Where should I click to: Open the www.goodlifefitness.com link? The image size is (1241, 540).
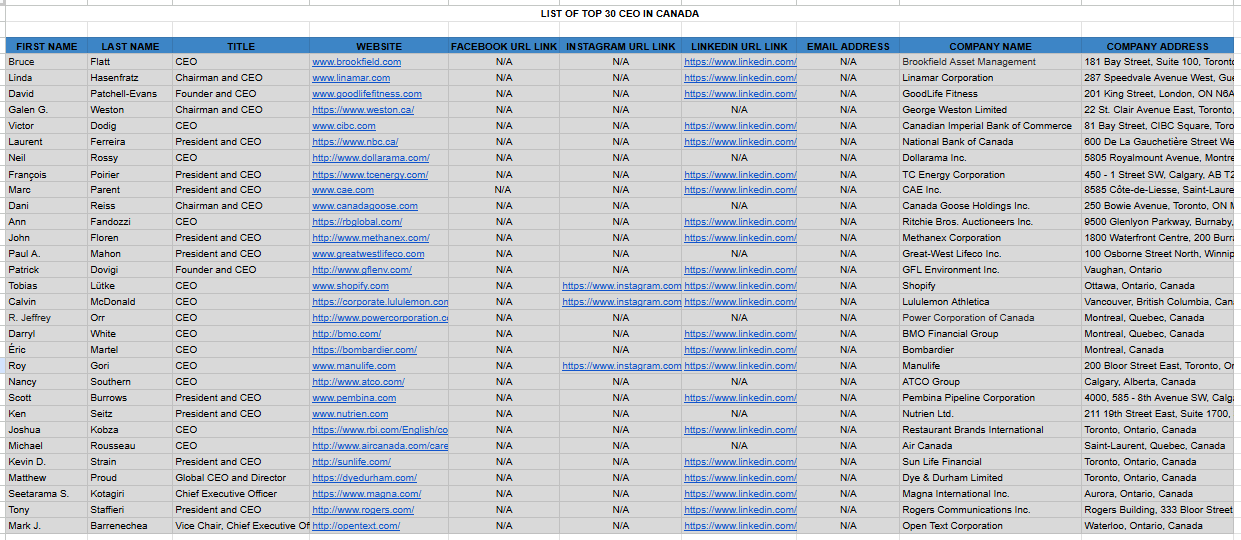click(367, 94)
